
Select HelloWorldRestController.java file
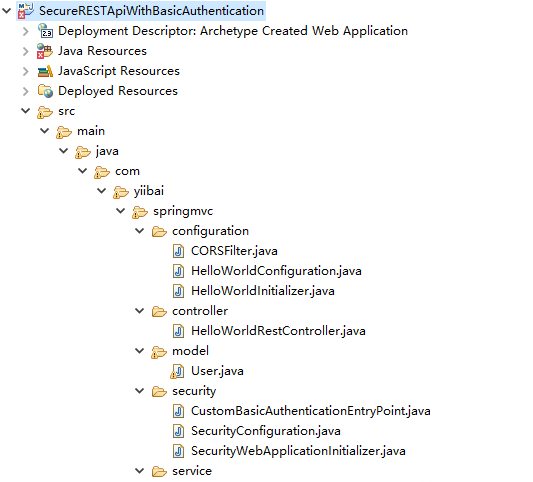[x=278, y=331]
